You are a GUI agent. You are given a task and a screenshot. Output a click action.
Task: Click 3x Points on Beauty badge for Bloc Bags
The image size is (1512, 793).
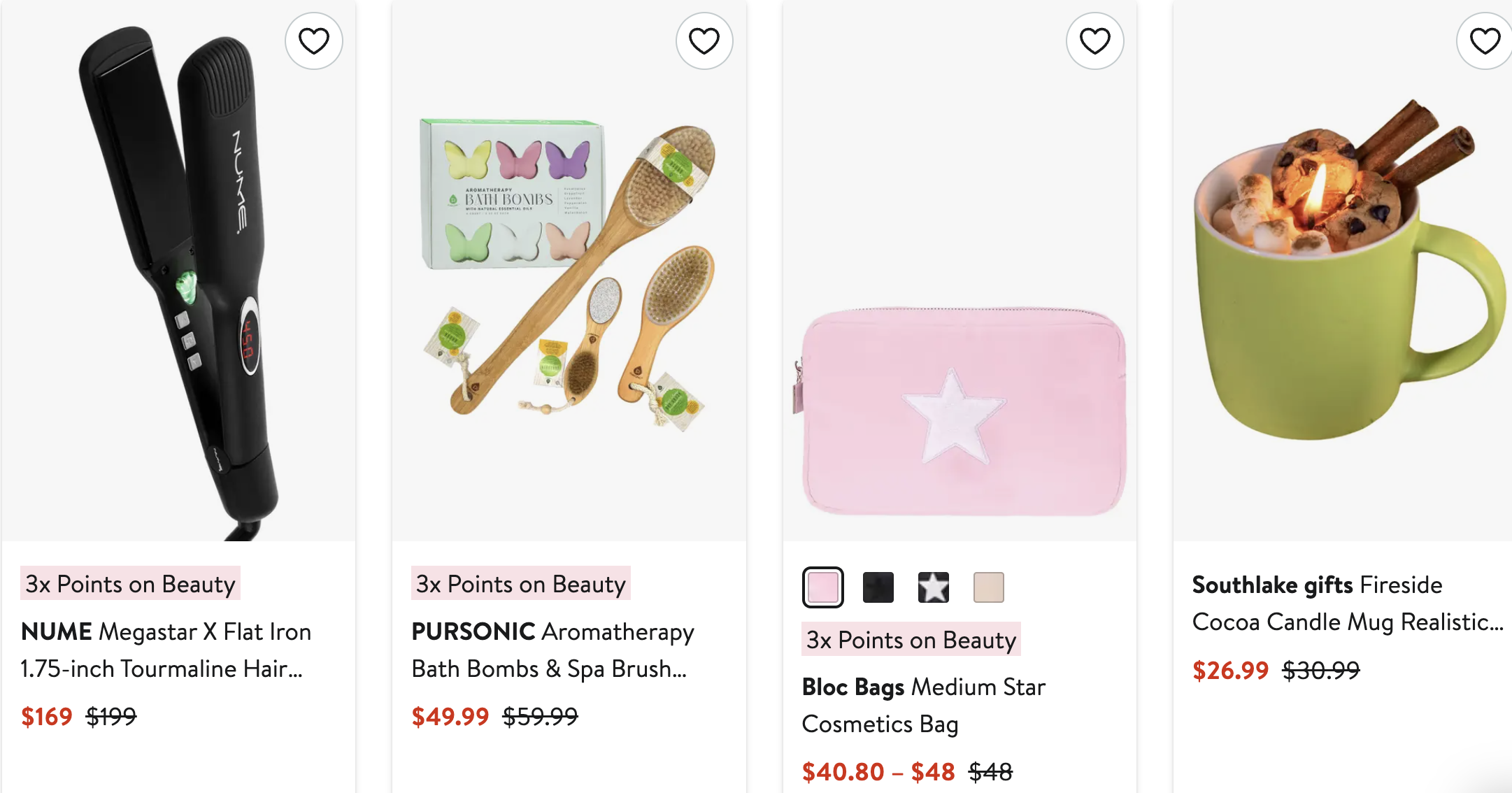point(911,640)
